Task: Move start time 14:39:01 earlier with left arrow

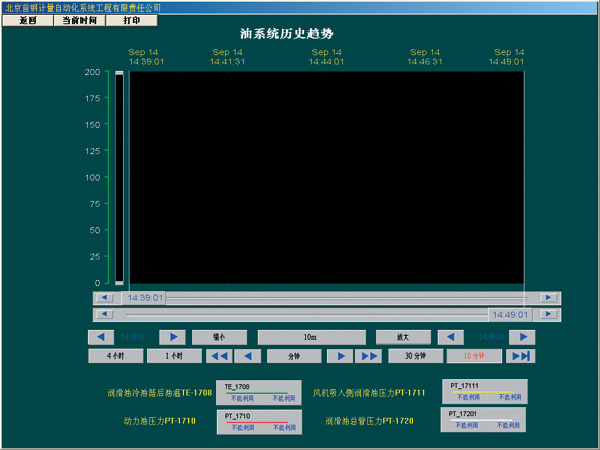Action: [102, 337]
